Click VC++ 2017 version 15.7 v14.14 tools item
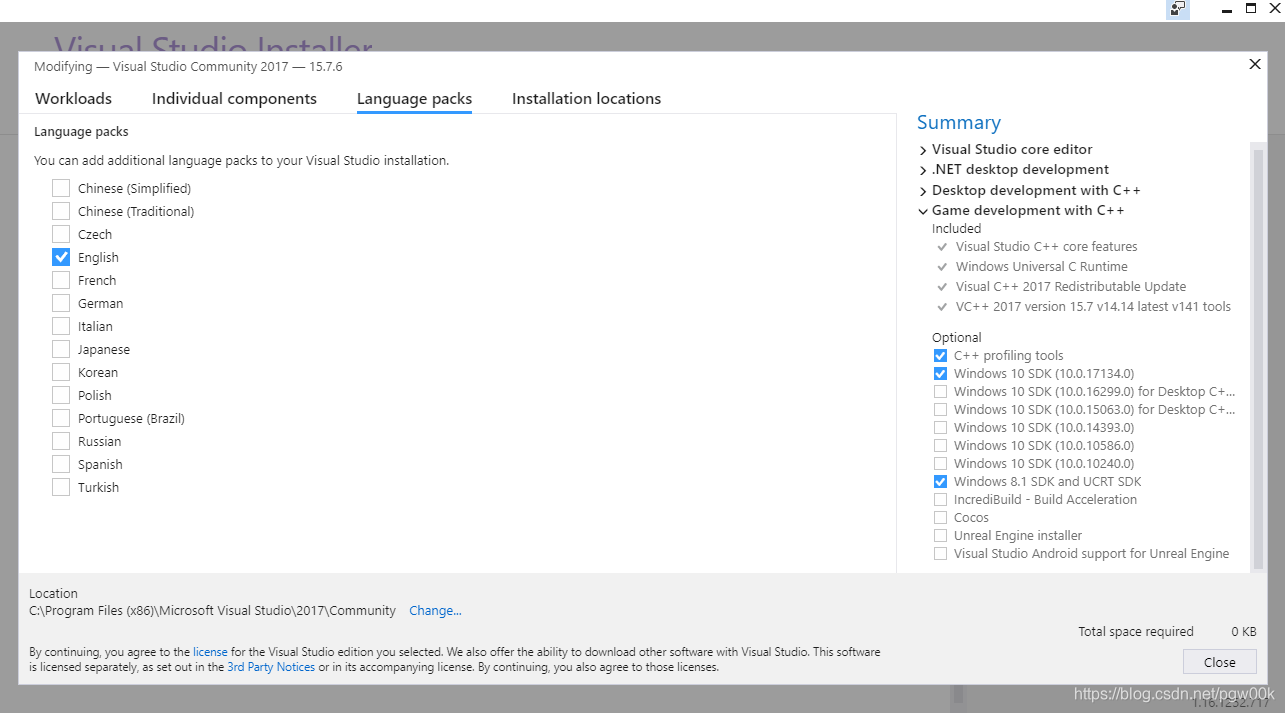Screen dimensions: 1285x713 pos(1093,306)
